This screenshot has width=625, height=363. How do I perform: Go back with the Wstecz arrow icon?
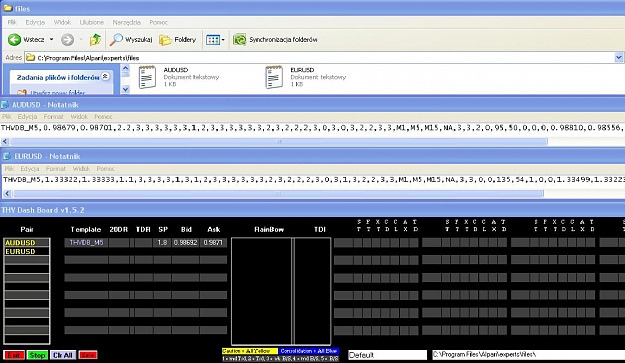14,39
